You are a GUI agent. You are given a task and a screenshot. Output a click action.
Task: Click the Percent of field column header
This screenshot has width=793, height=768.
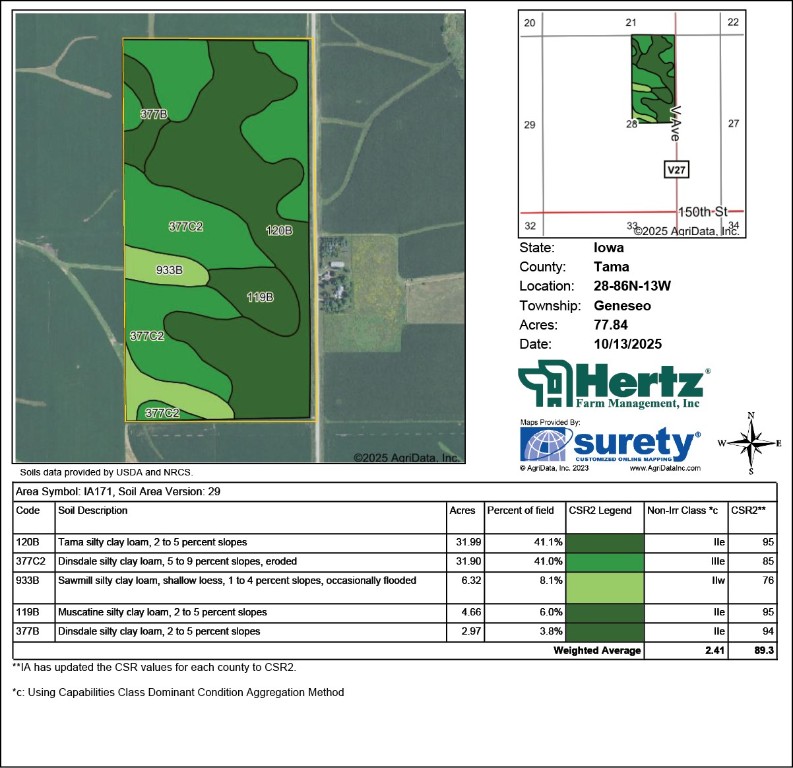click(520, 510)
